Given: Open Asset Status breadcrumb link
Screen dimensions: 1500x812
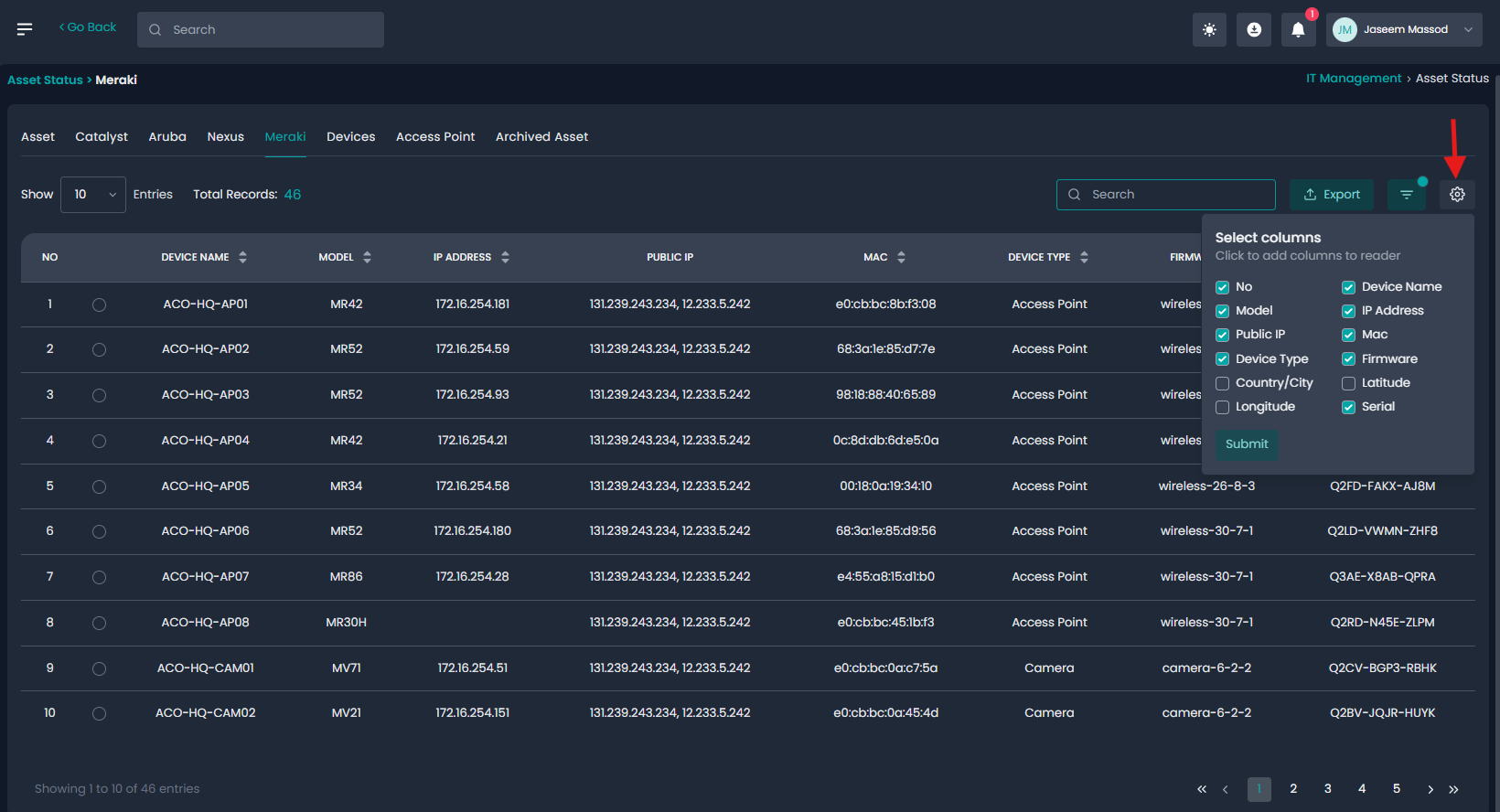Looking at the screenshot, I should (45, 80).
